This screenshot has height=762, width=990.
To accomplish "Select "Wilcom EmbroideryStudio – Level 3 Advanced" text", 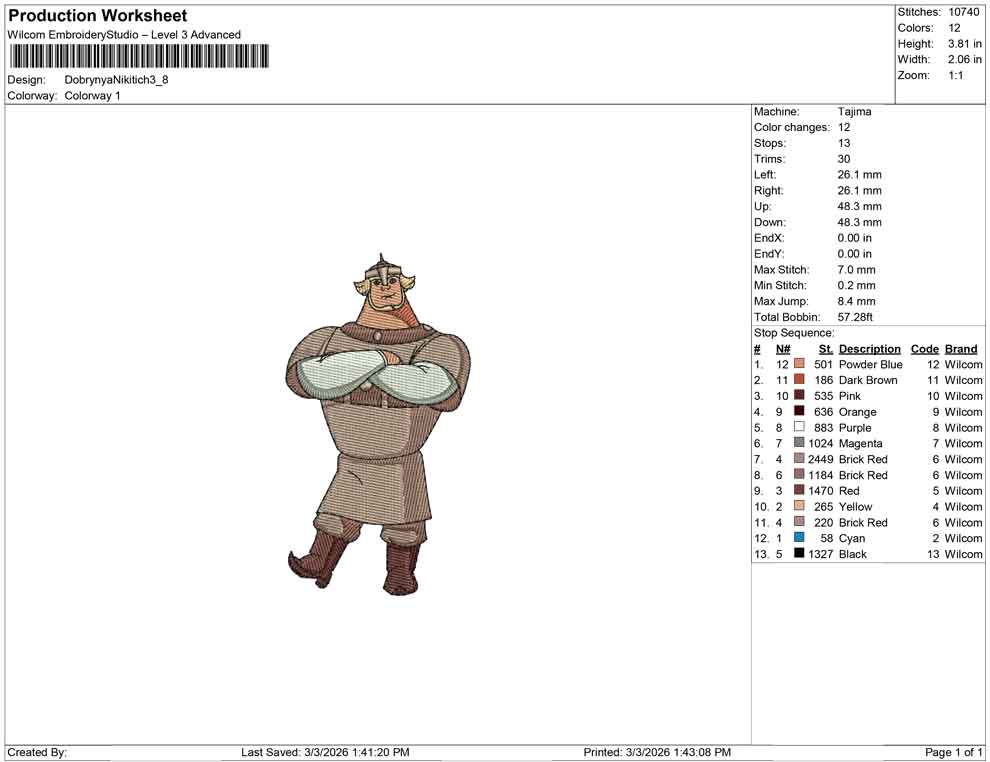I will click(124, 35).
